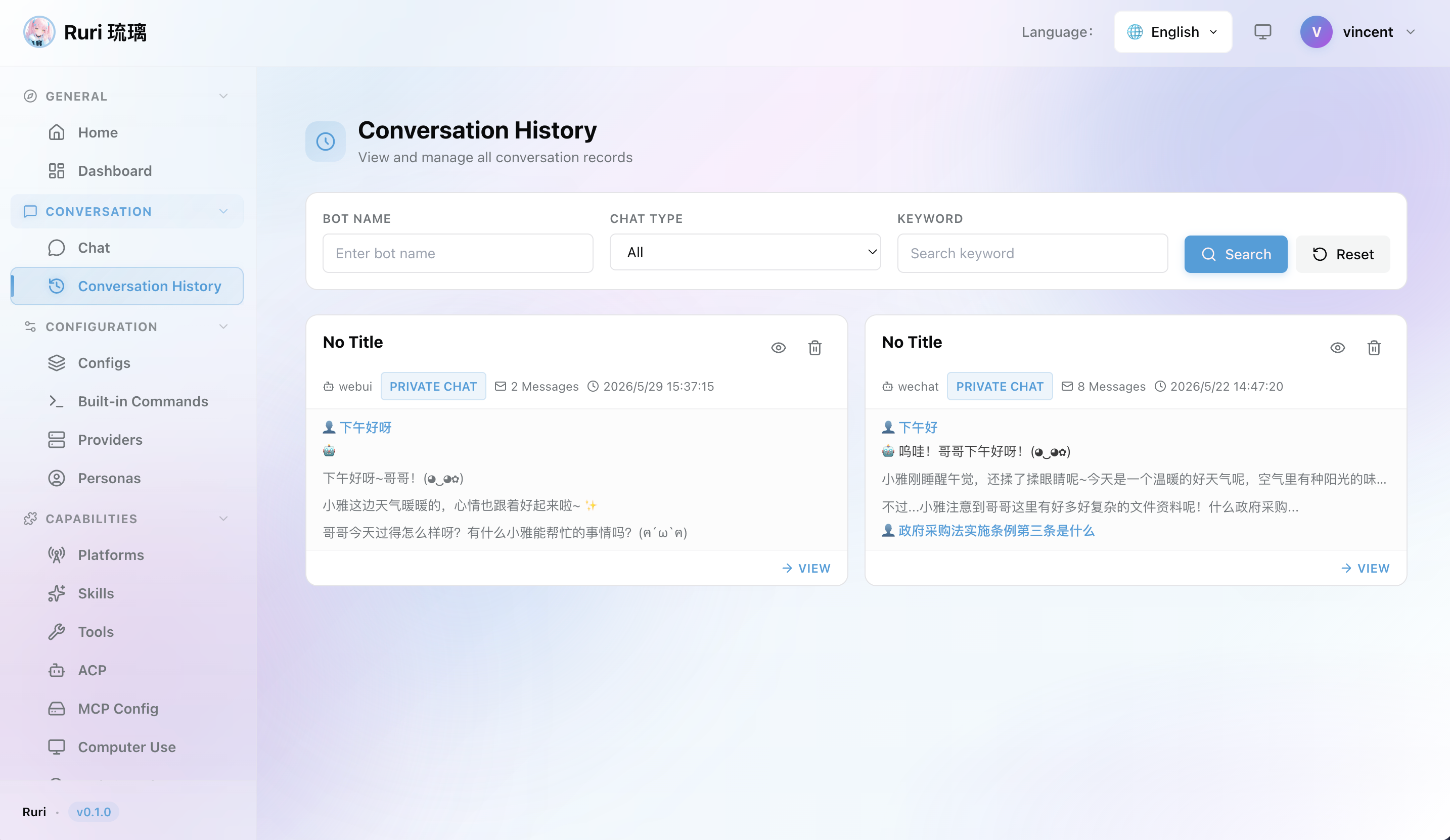Click the blue Search button

(x=1235, y=254)
